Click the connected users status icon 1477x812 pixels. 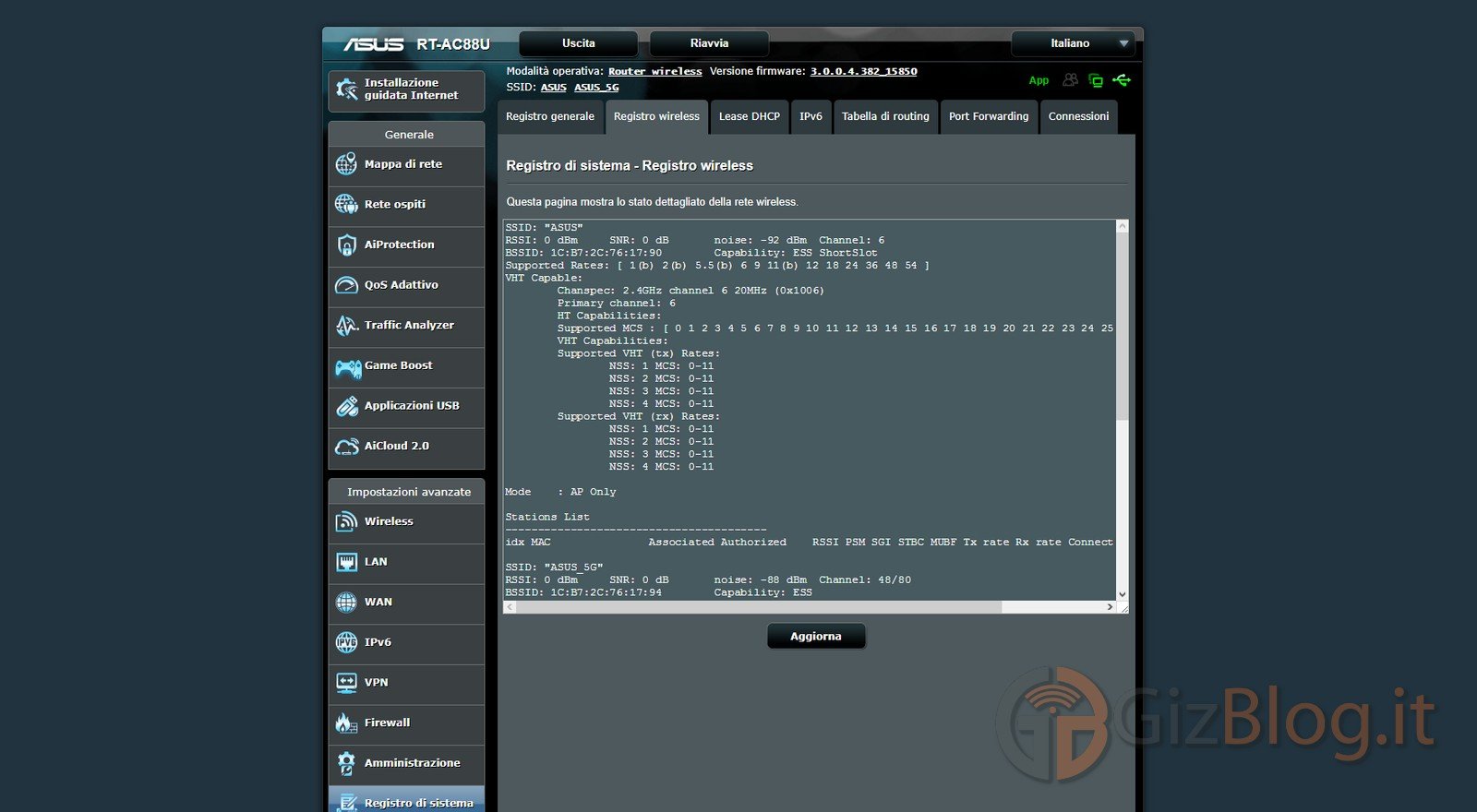tap(1070, 80)
